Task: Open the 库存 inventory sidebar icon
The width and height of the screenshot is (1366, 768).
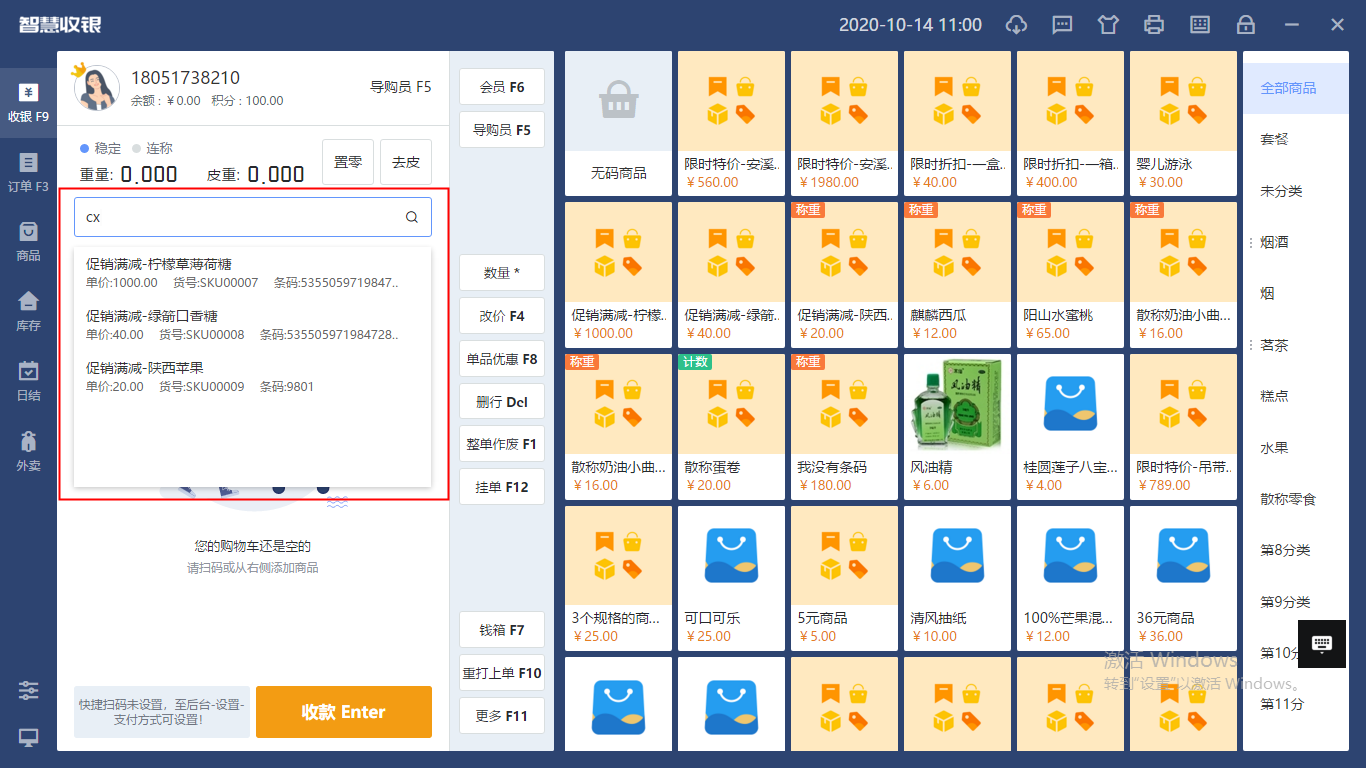Action: click(x=28, y=311)
